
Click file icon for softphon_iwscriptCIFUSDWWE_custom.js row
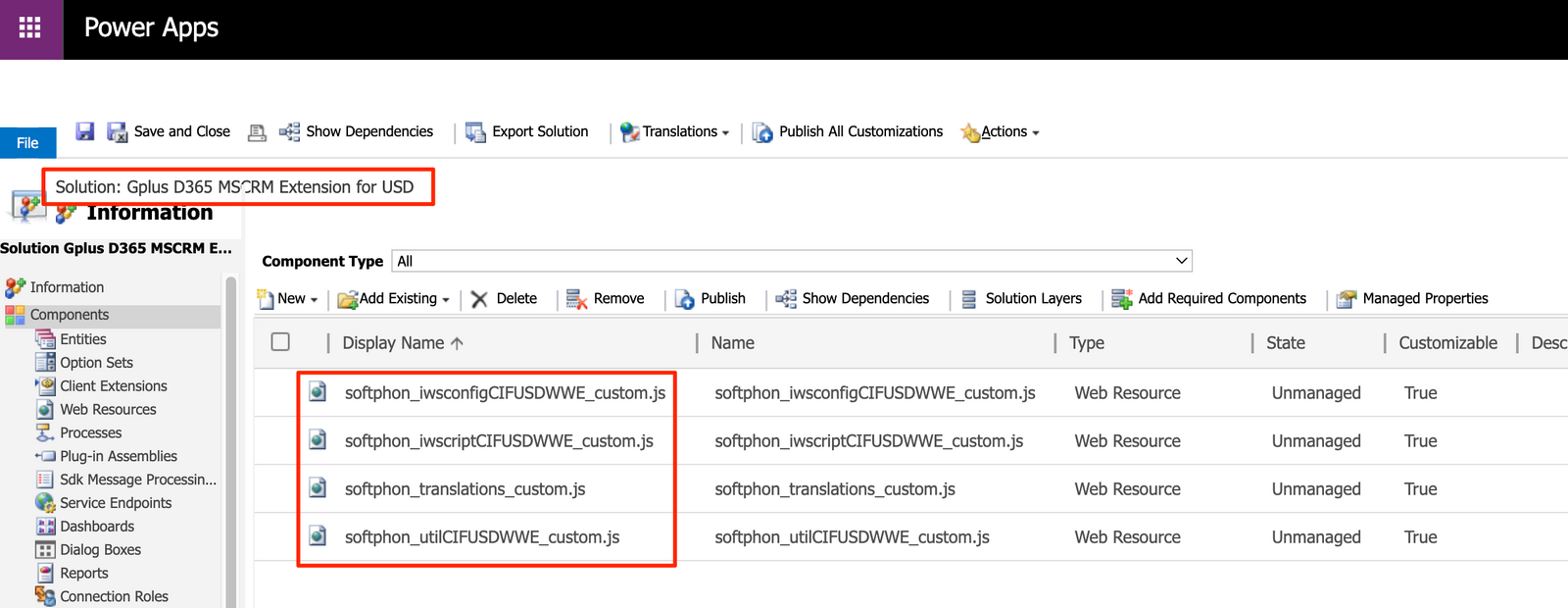click(x=318, y=440)
